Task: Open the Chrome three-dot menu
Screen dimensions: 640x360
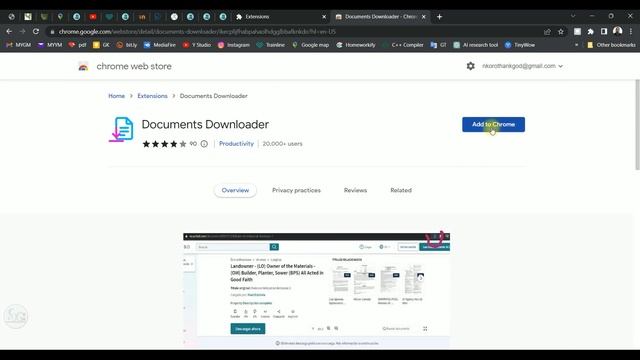Action: [x=631, y=31]
